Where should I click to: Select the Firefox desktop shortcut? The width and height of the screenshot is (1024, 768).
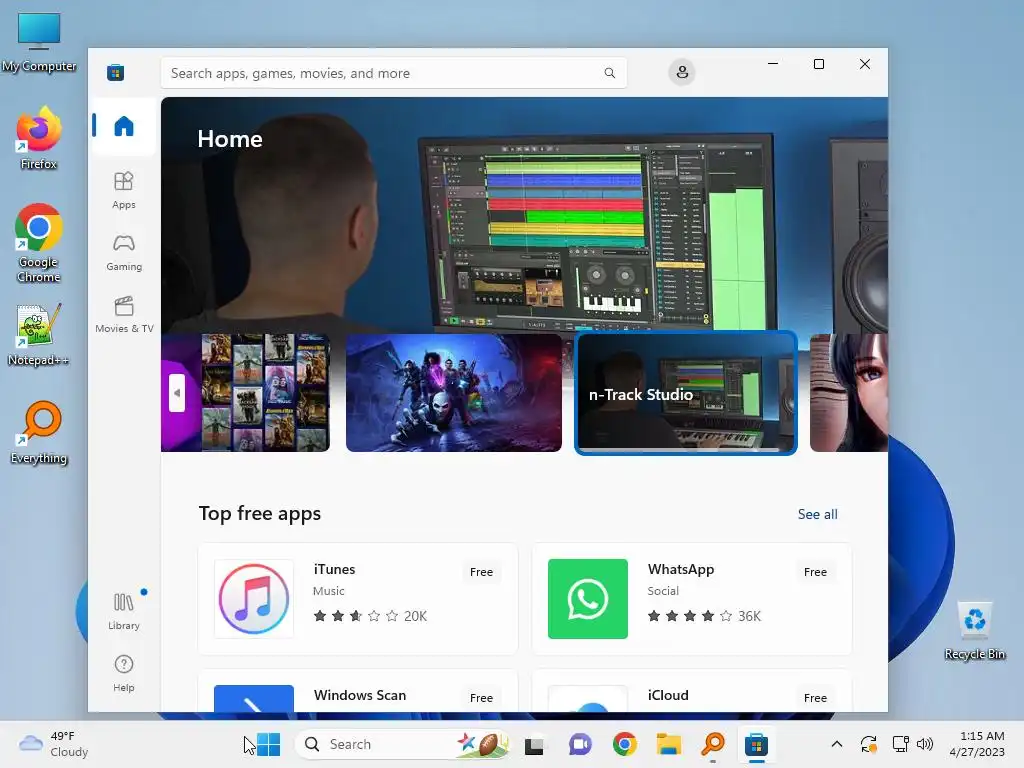coord(39,138)
